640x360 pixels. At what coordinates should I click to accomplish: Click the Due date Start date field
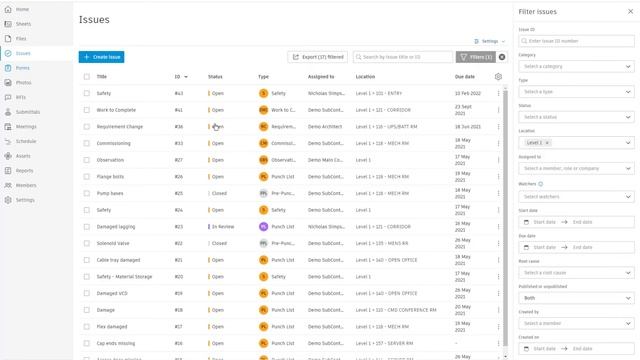coord(544,247)
